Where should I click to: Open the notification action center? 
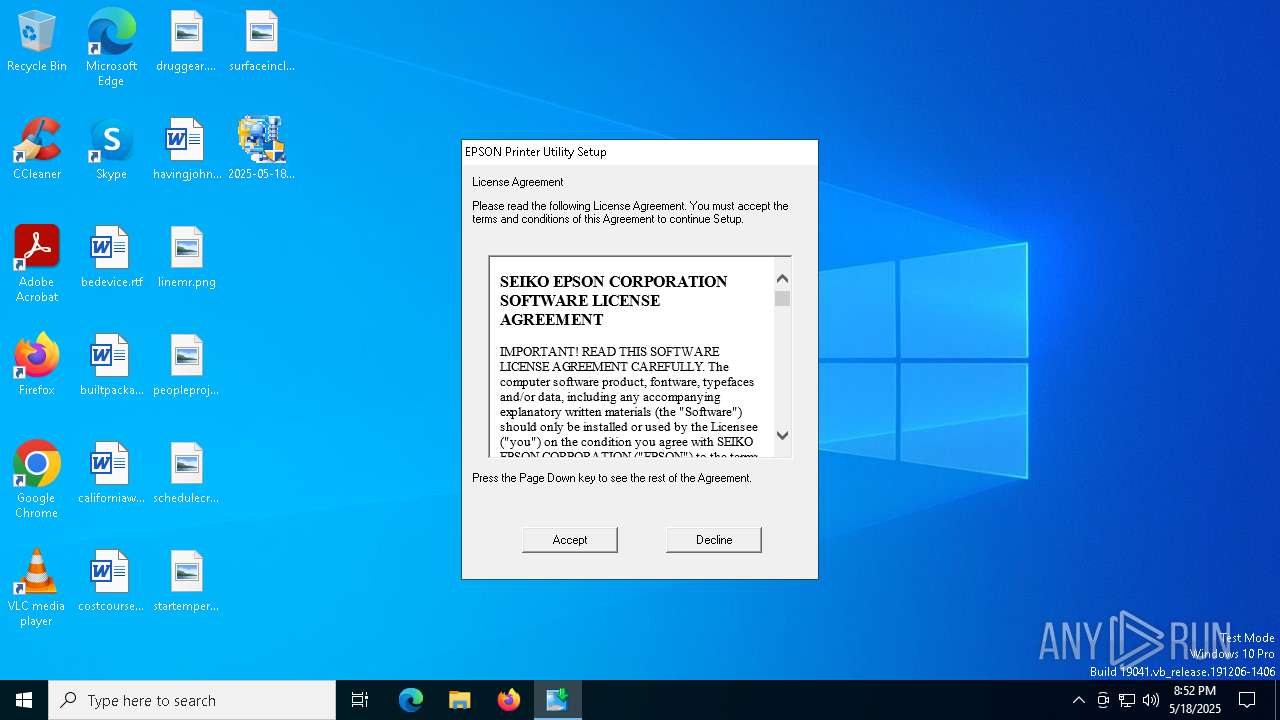pos(1247,700)
